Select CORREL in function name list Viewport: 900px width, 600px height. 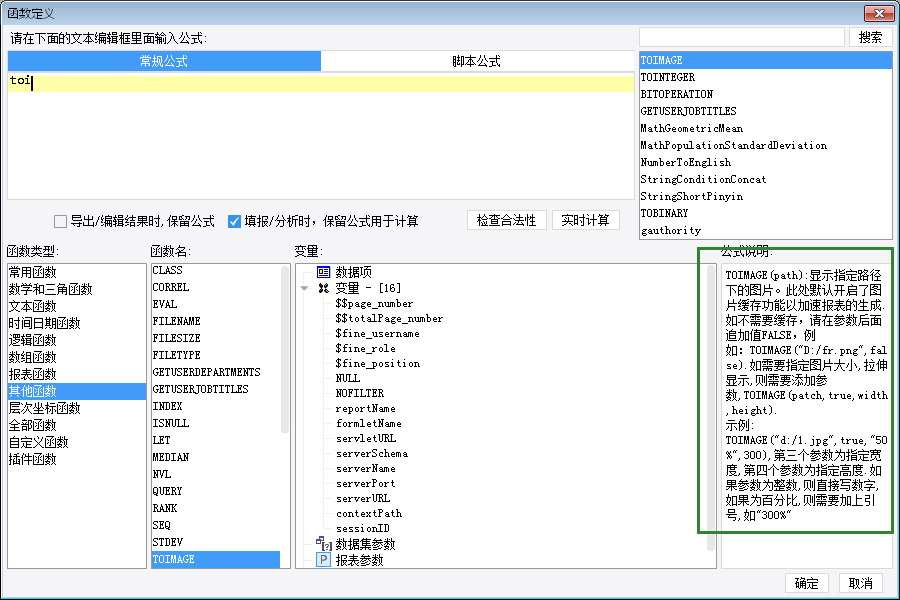tap(216, 287)
